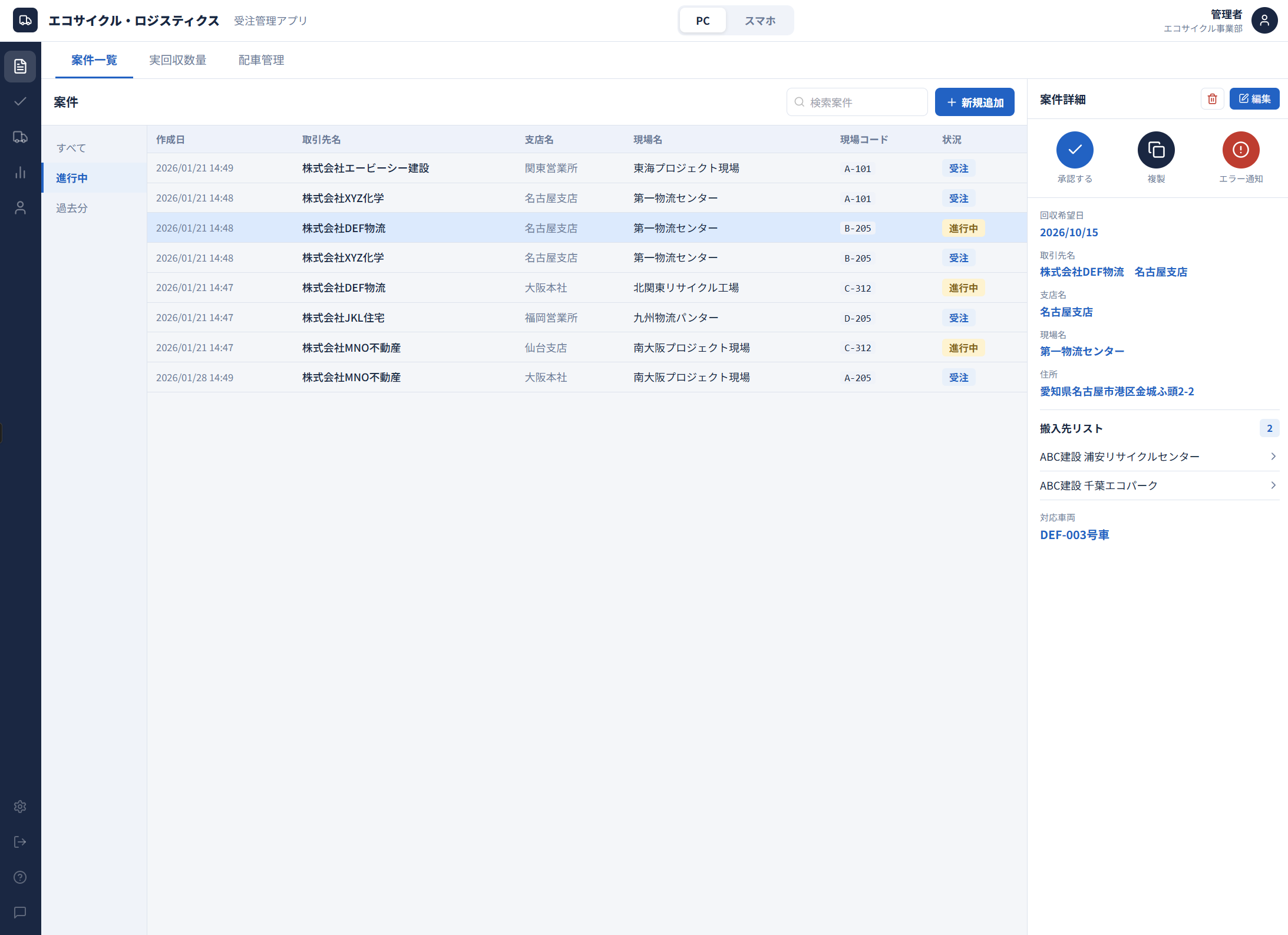This screenshot has height=935, width=1288.
Task: Click the 福岡営業所 branch cell
Action: coord(551,318)
